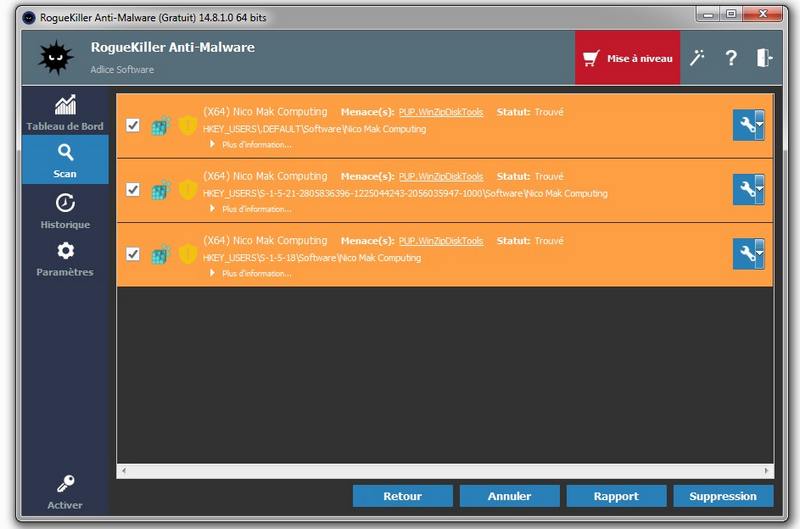This screenshot has width=800, height=529.
Task: Uncheck the .DEFAULT Nico Mak Computing entry
Action: click(x=133, y=126)
